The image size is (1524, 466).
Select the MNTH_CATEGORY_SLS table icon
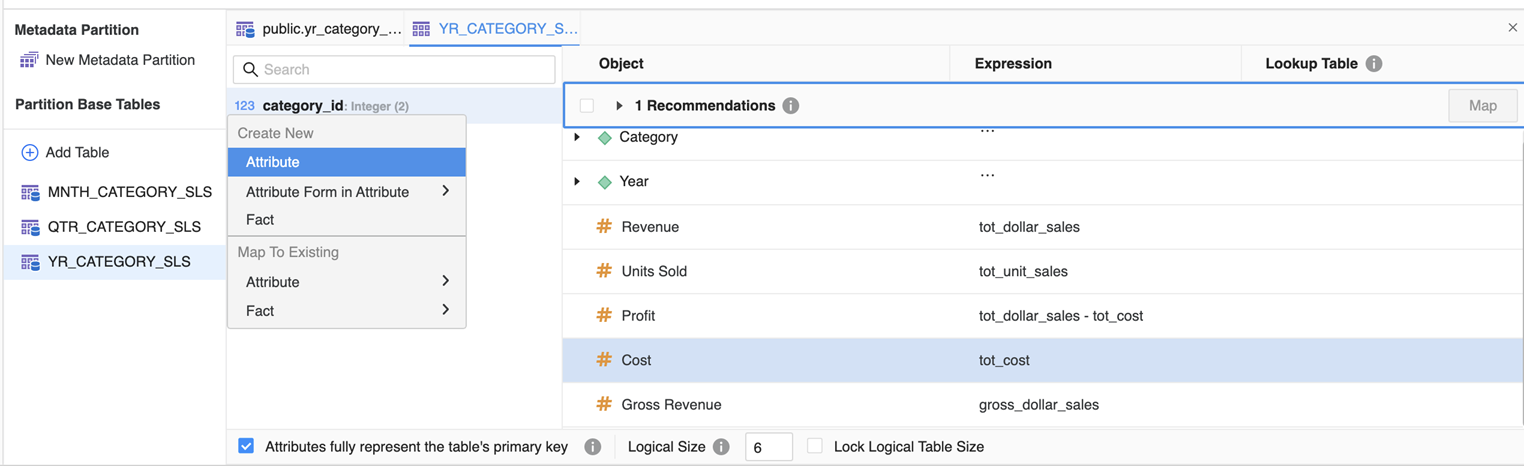tap(30, 193)
